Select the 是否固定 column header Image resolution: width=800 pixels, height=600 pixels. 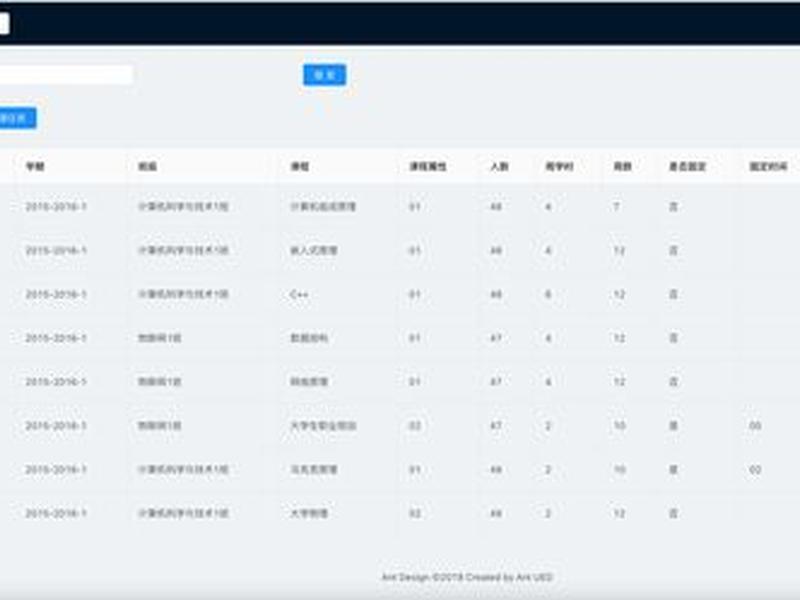687,166
